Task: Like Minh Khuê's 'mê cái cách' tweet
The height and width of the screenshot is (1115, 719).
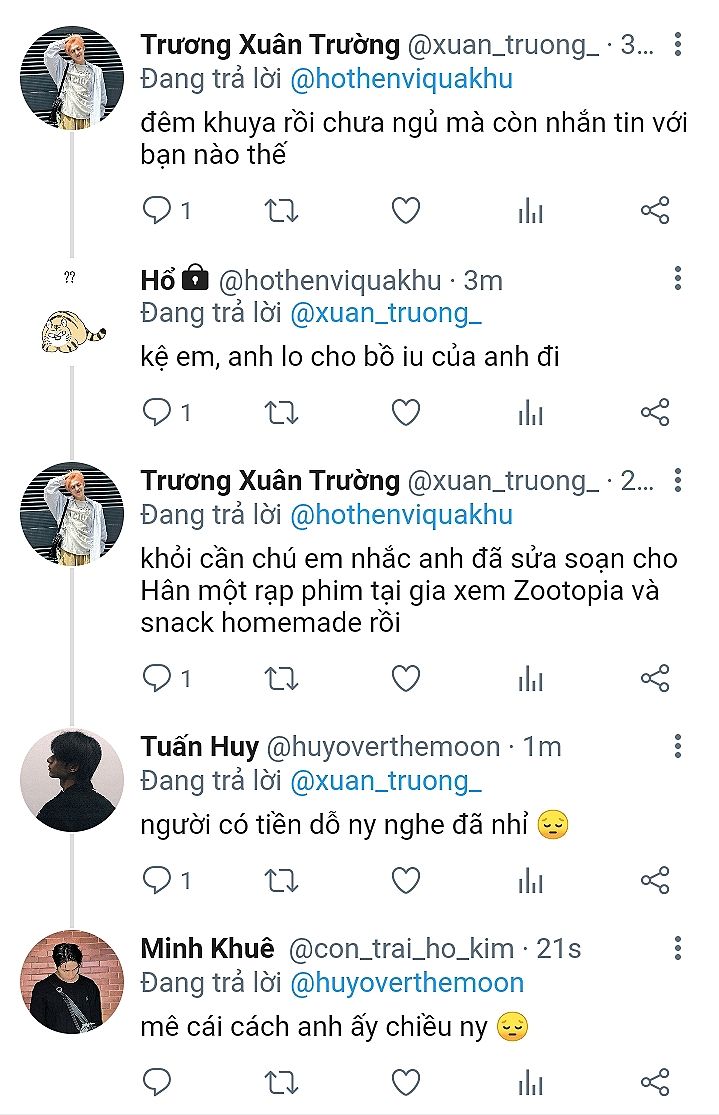Action: pos(405,1081)
